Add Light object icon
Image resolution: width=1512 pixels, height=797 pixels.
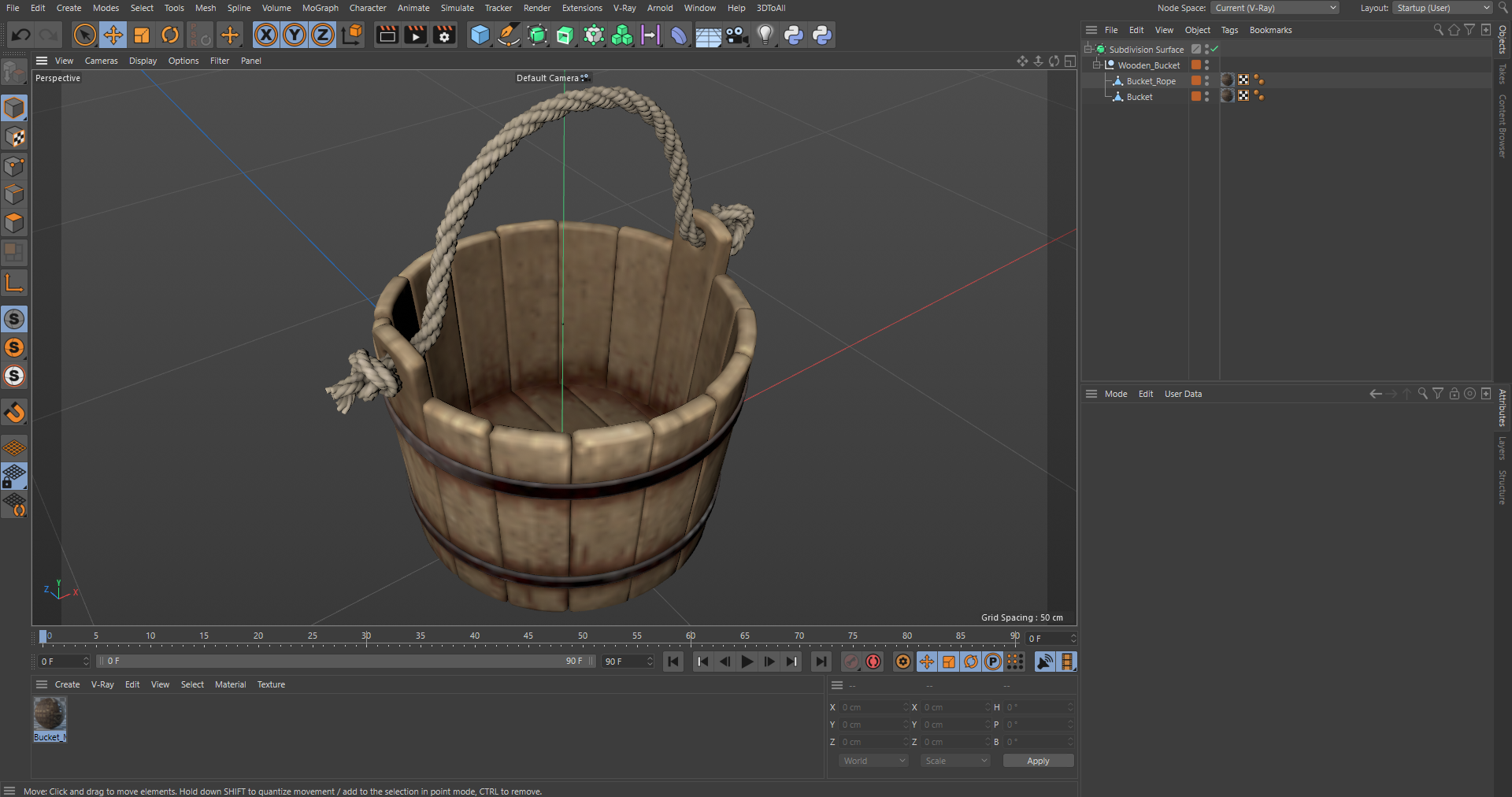click(x=765, y=35)
